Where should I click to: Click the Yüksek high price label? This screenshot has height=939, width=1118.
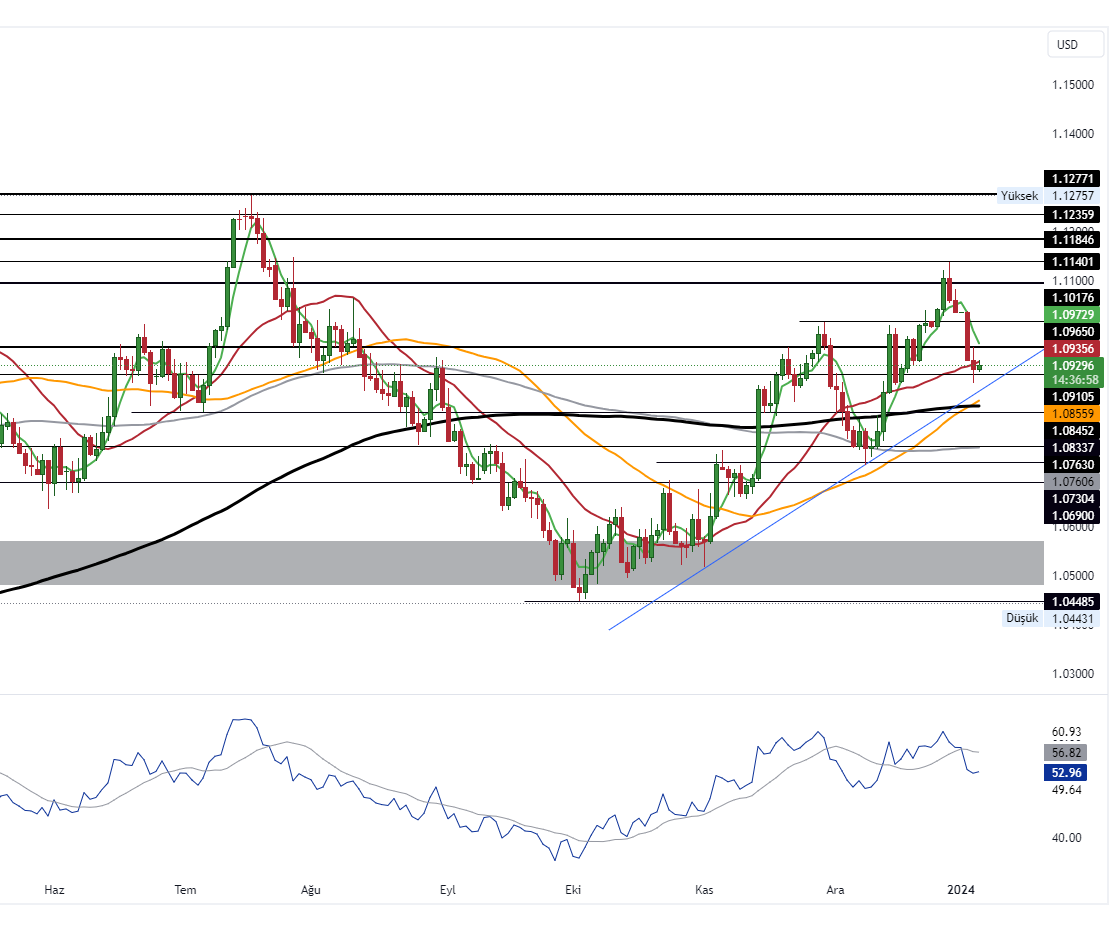coord(1019,196)
